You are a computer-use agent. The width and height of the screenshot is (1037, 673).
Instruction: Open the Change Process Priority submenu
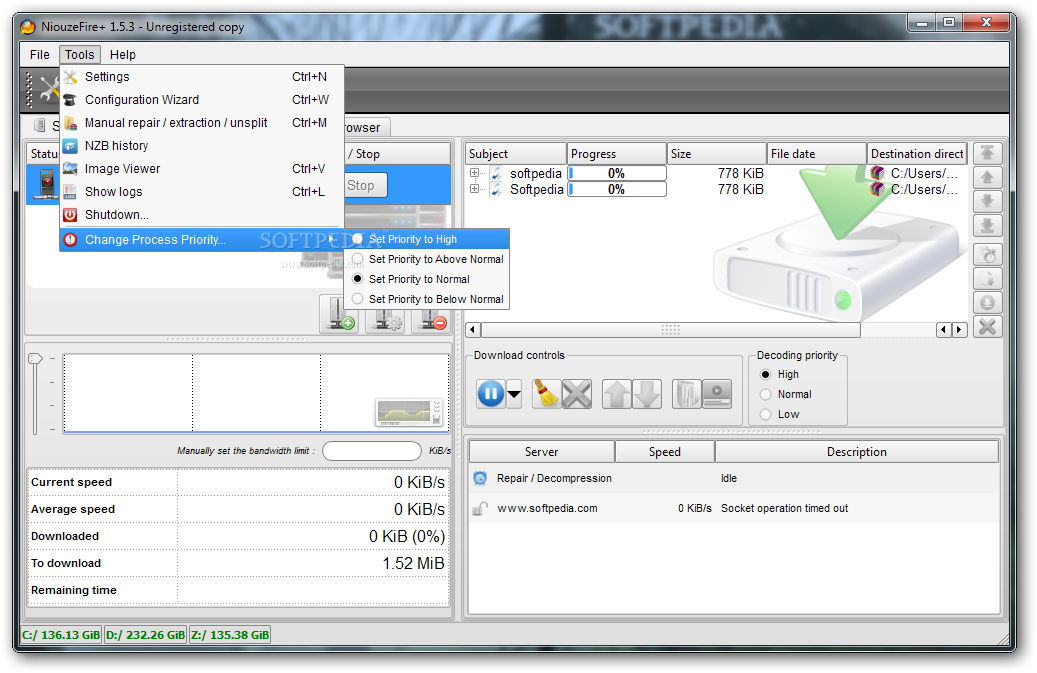coord(202,239)
